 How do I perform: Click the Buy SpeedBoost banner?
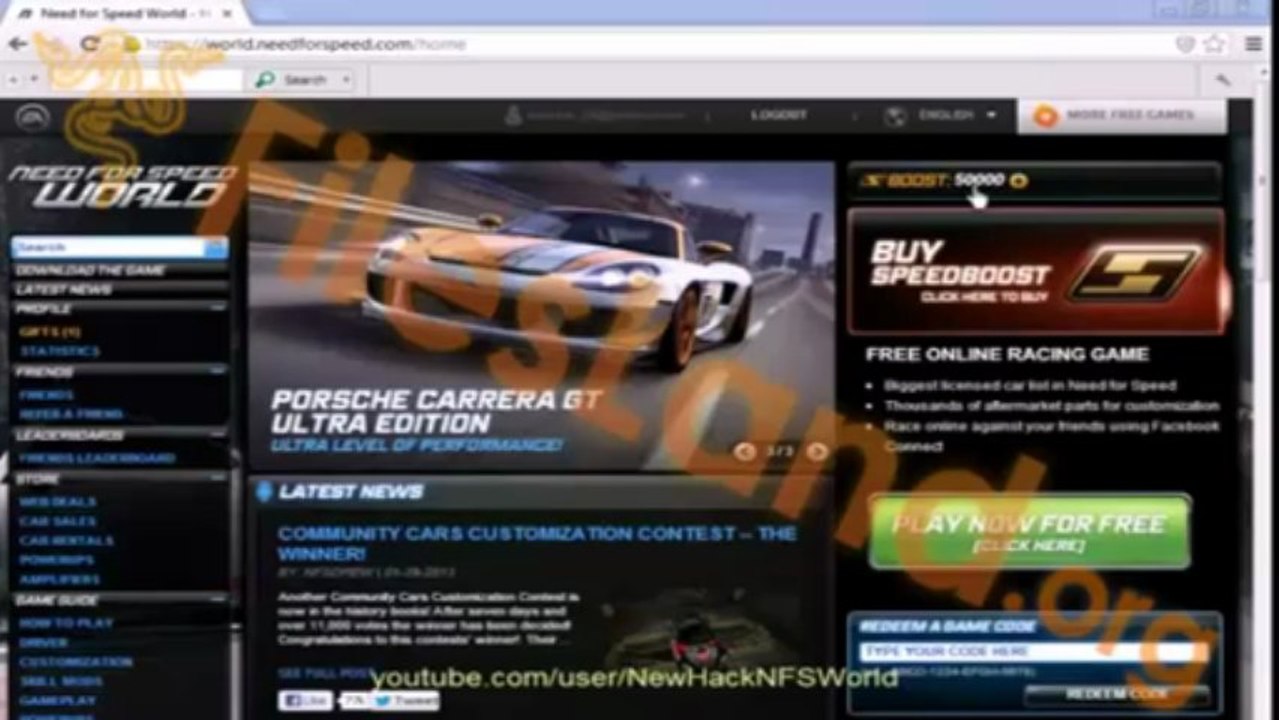pos(1036,271)
